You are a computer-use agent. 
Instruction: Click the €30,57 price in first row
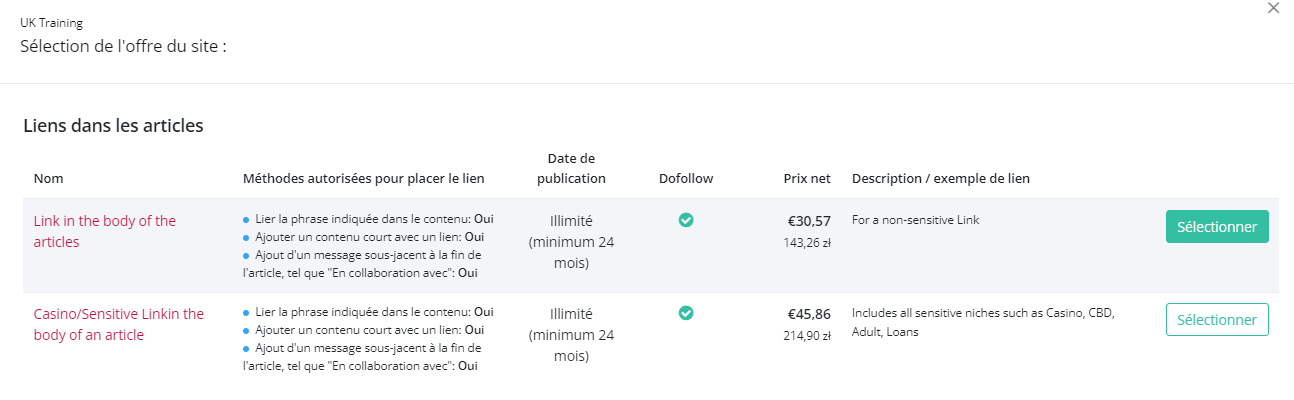810,220
